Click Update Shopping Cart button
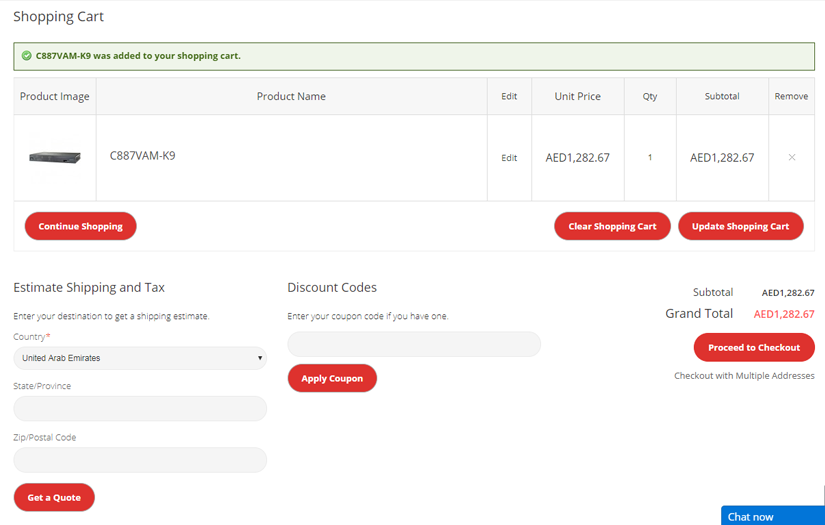This screenshot has width=825, height=525. click(x=740, y=226)
